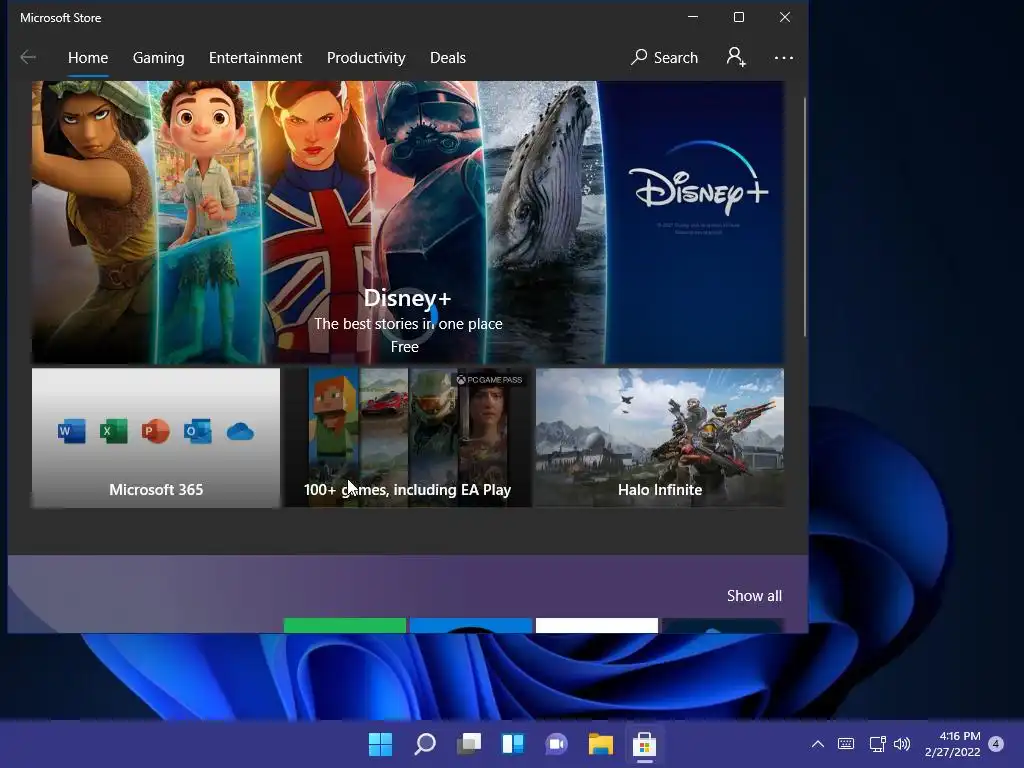Open the Microsoft 365 tile
The width and height of the screenshot is (1024, 768).
pos(156,438)
